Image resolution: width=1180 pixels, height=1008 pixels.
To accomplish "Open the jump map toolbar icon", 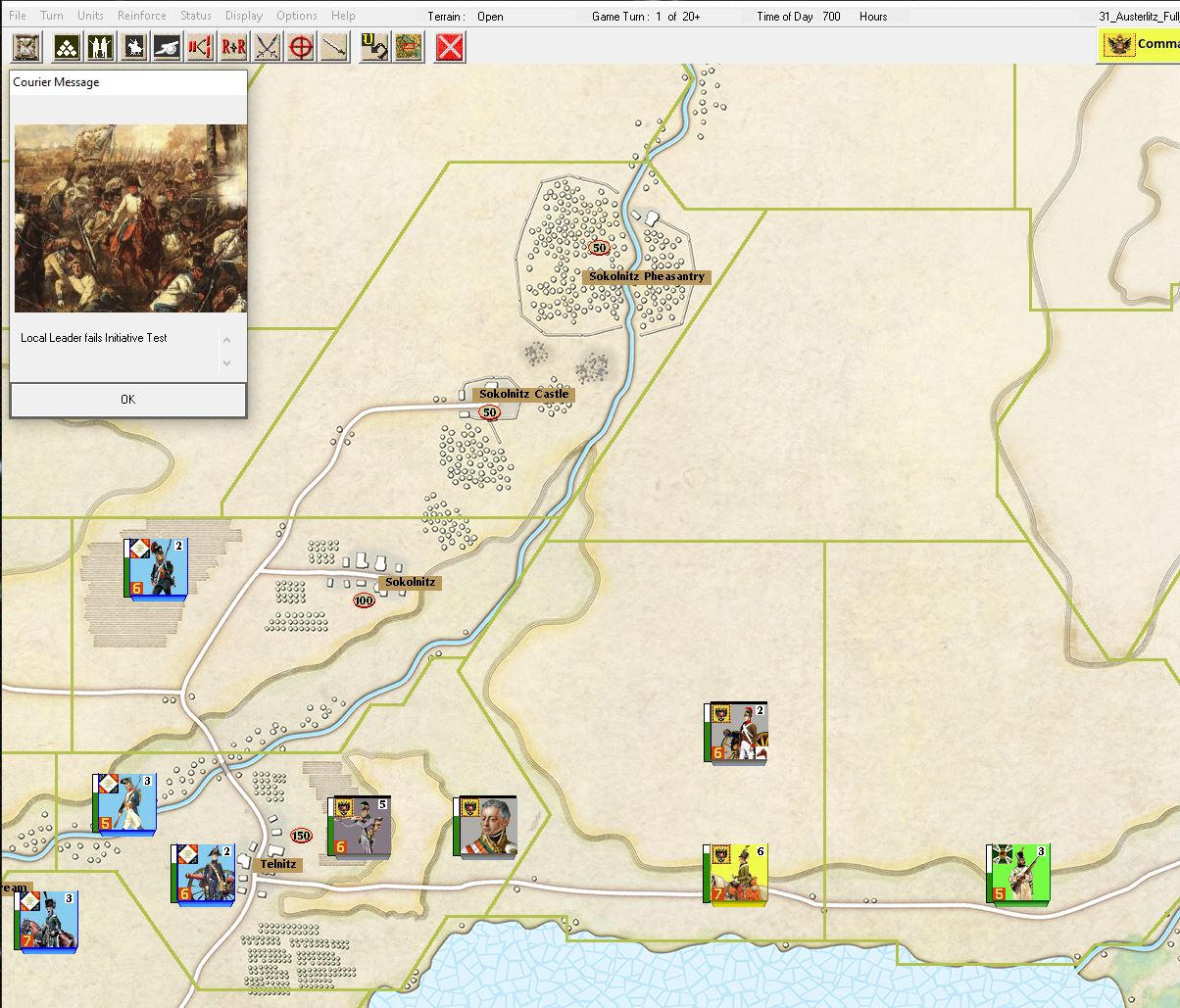I will (408, 46).
